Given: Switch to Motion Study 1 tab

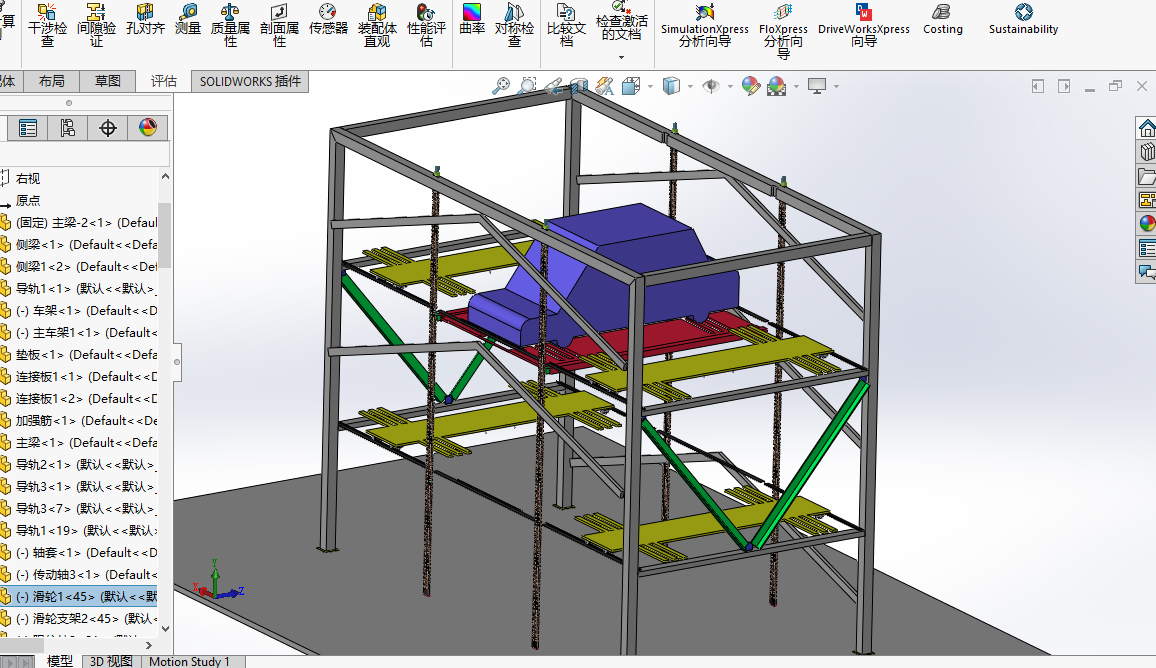Looking at the screenshot, I should (x=189, y=661).
